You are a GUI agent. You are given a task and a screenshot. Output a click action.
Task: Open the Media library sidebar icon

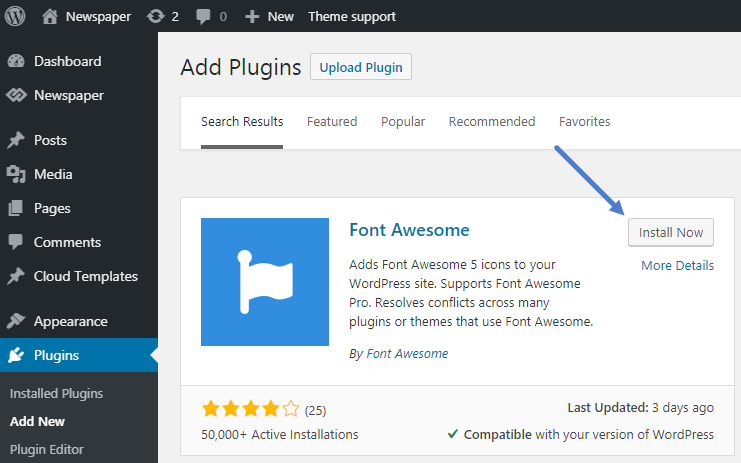(x=15, y=174)
